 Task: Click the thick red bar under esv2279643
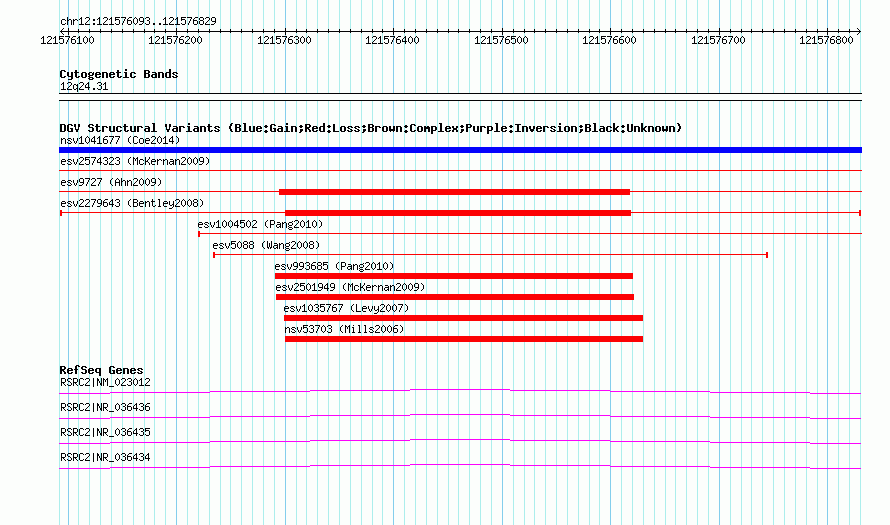(457, 213)
